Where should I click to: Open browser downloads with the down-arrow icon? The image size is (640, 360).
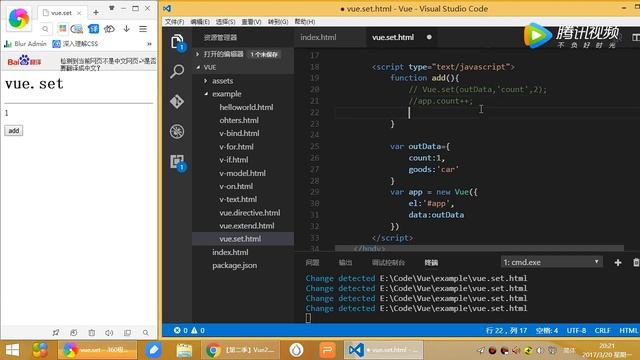coord(127,29)
